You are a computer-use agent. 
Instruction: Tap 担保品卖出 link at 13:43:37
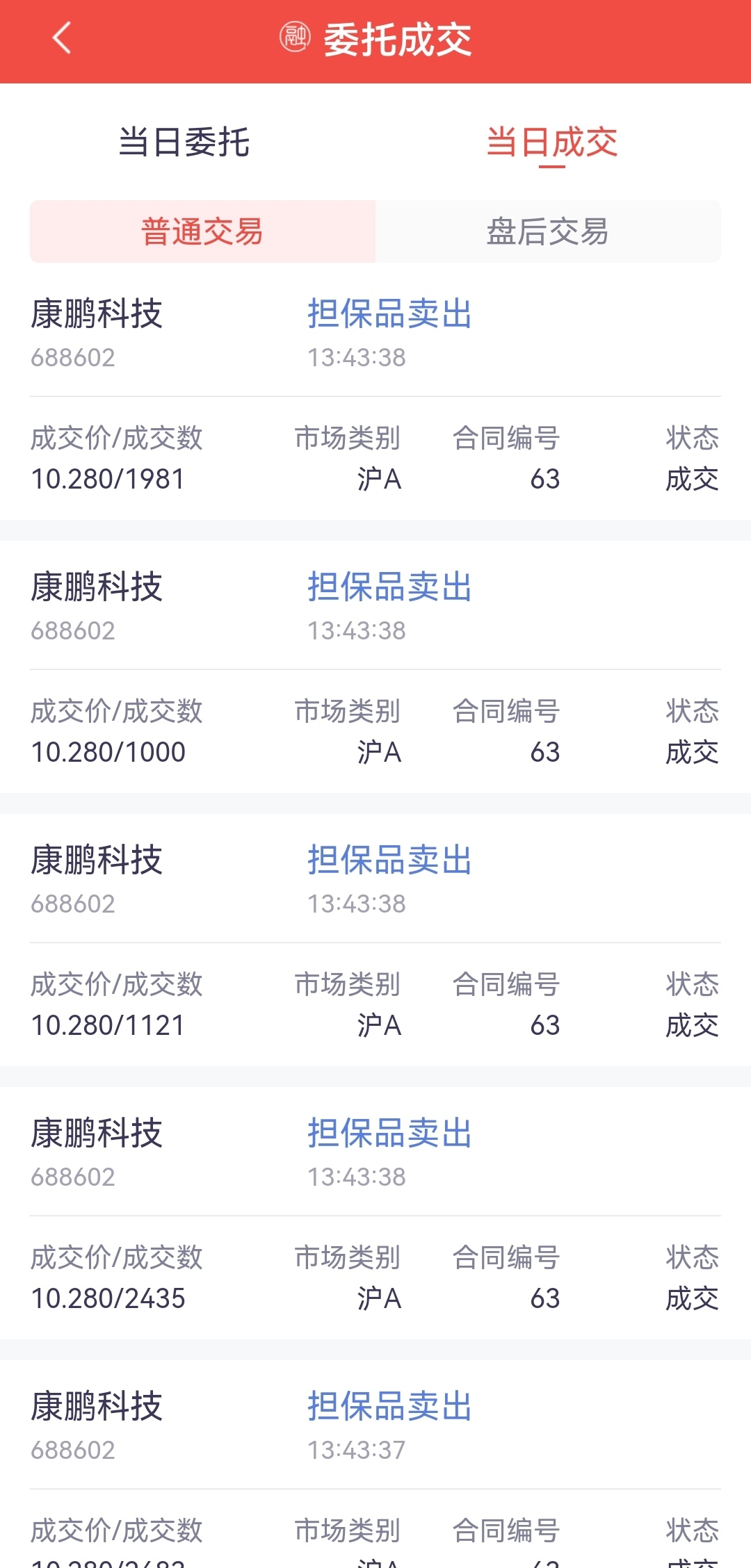click(390, 1406)
